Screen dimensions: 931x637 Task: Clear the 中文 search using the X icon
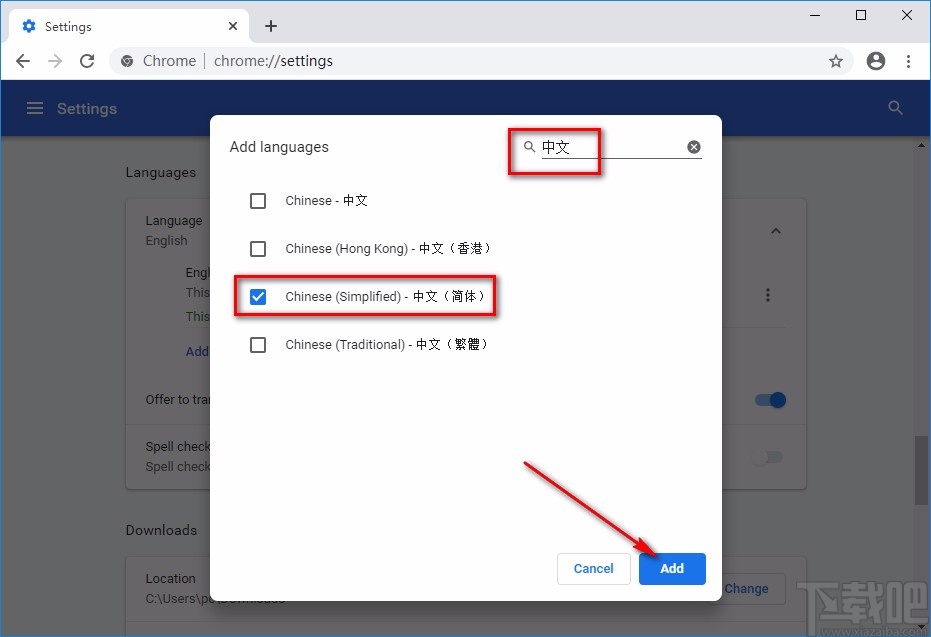coord(694,146)
